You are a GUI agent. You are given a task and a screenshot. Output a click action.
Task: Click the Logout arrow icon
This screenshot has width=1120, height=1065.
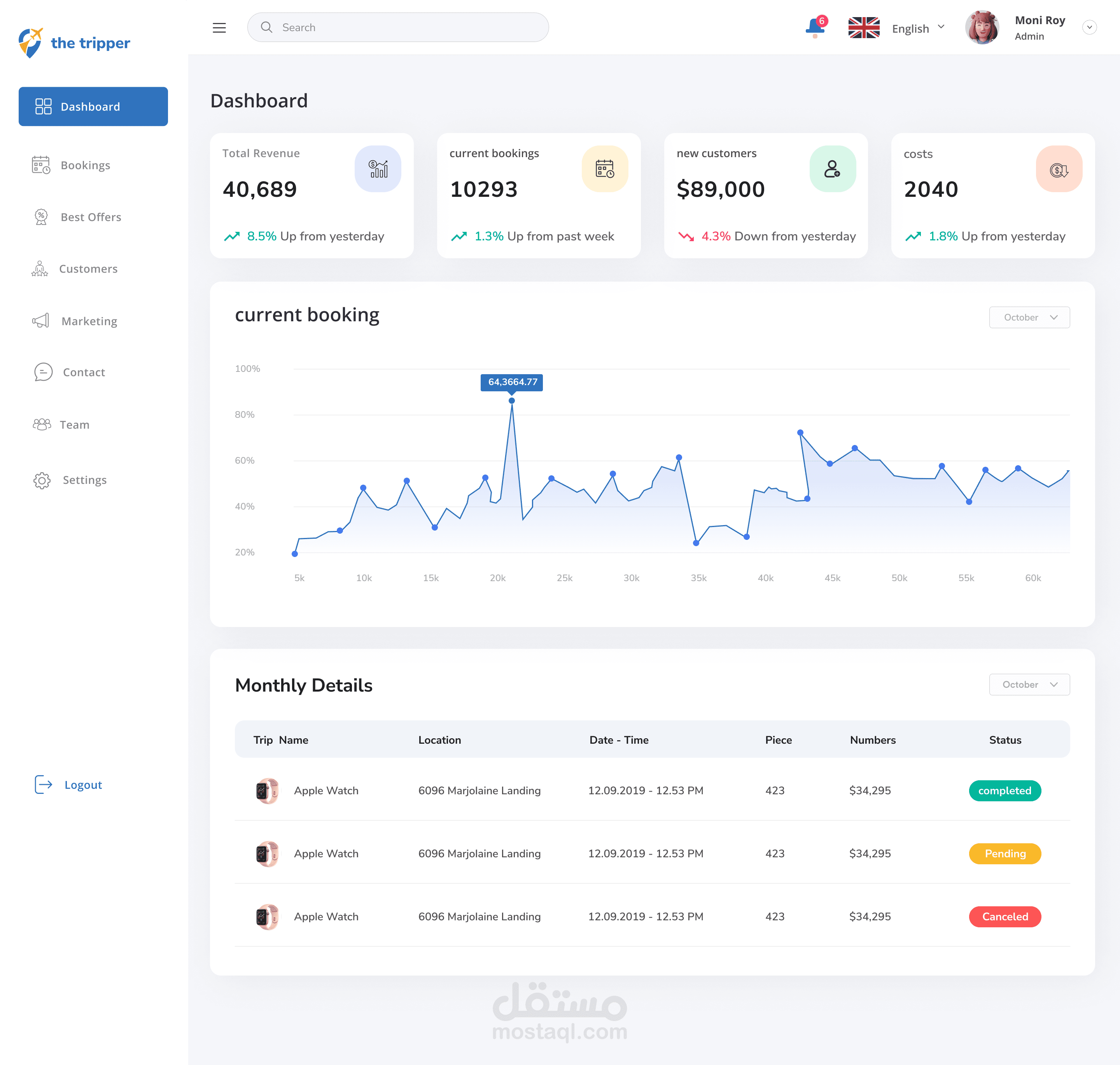click(44, 785)
